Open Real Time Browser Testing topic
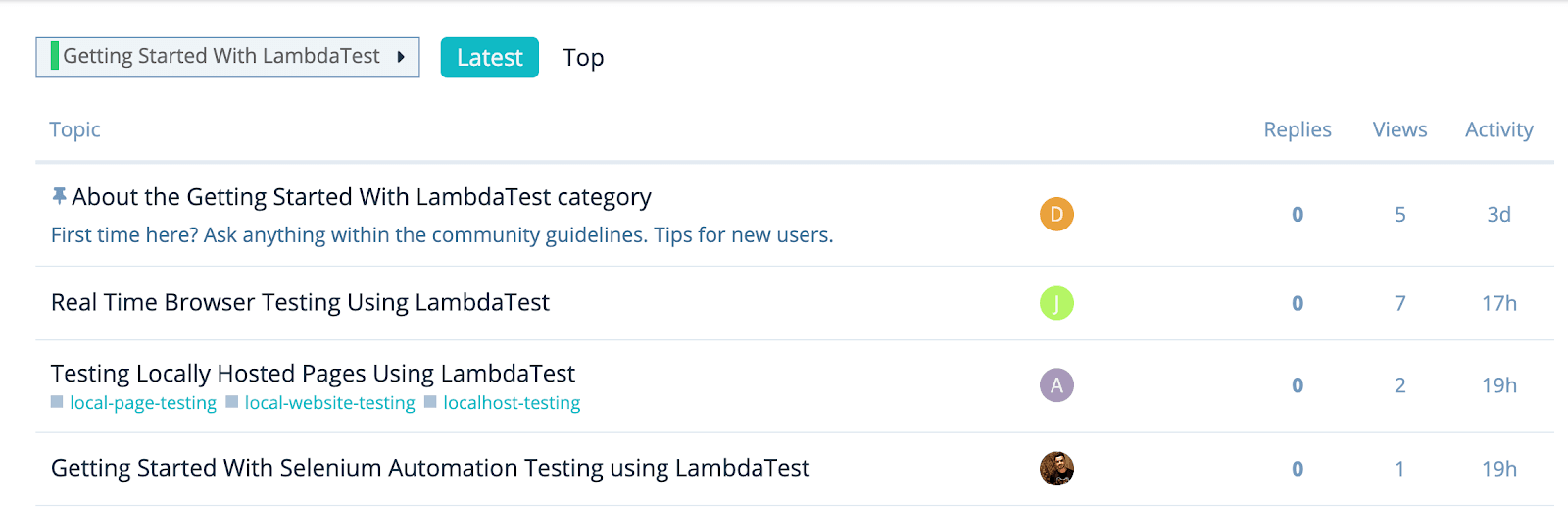Viewport: 1568px width, 509px height. coord(300,302)
